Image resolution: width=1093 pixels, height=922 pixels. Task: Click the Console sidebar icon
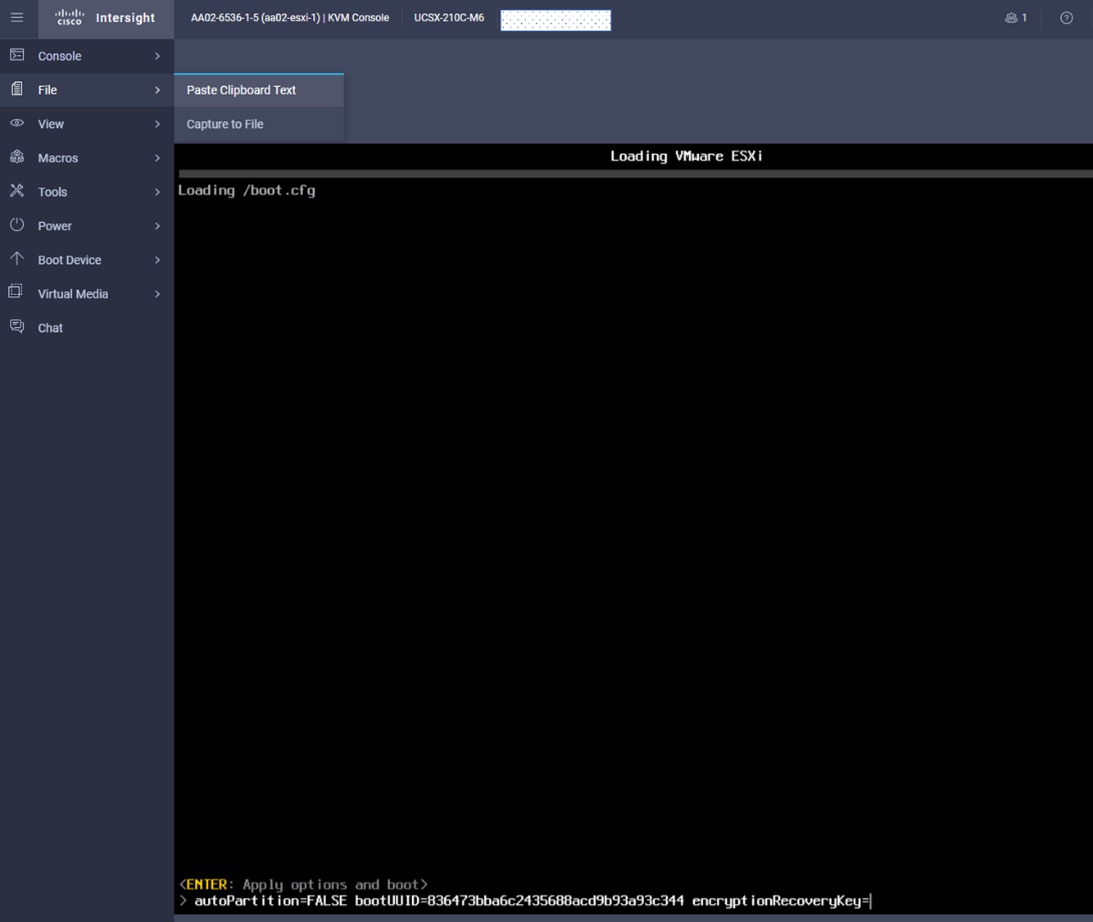pos(17,55)
